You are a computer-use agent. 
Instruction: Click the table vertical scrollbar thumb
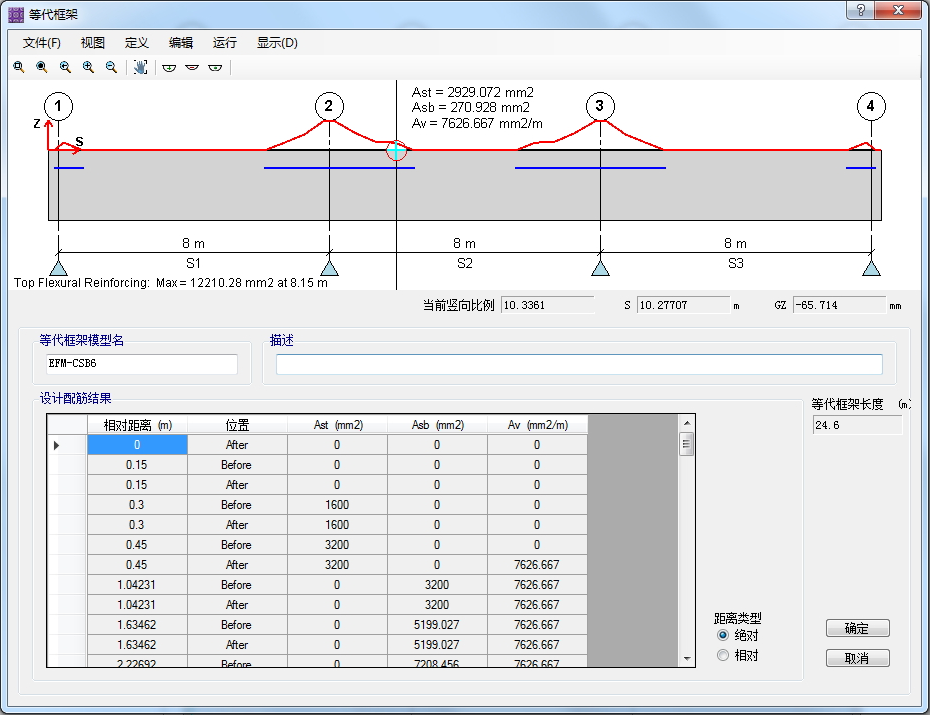[x=687, y=444]
